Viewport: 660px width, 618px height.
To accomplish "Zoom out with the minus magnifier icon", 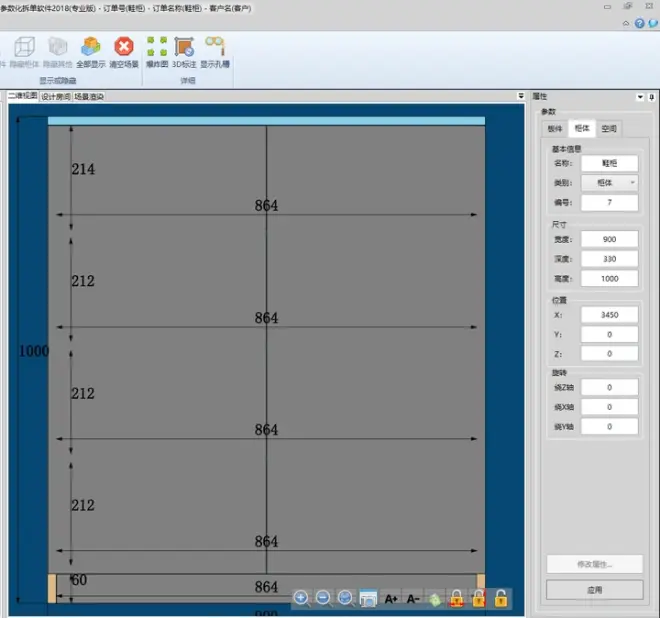I will tap(323, 598).
